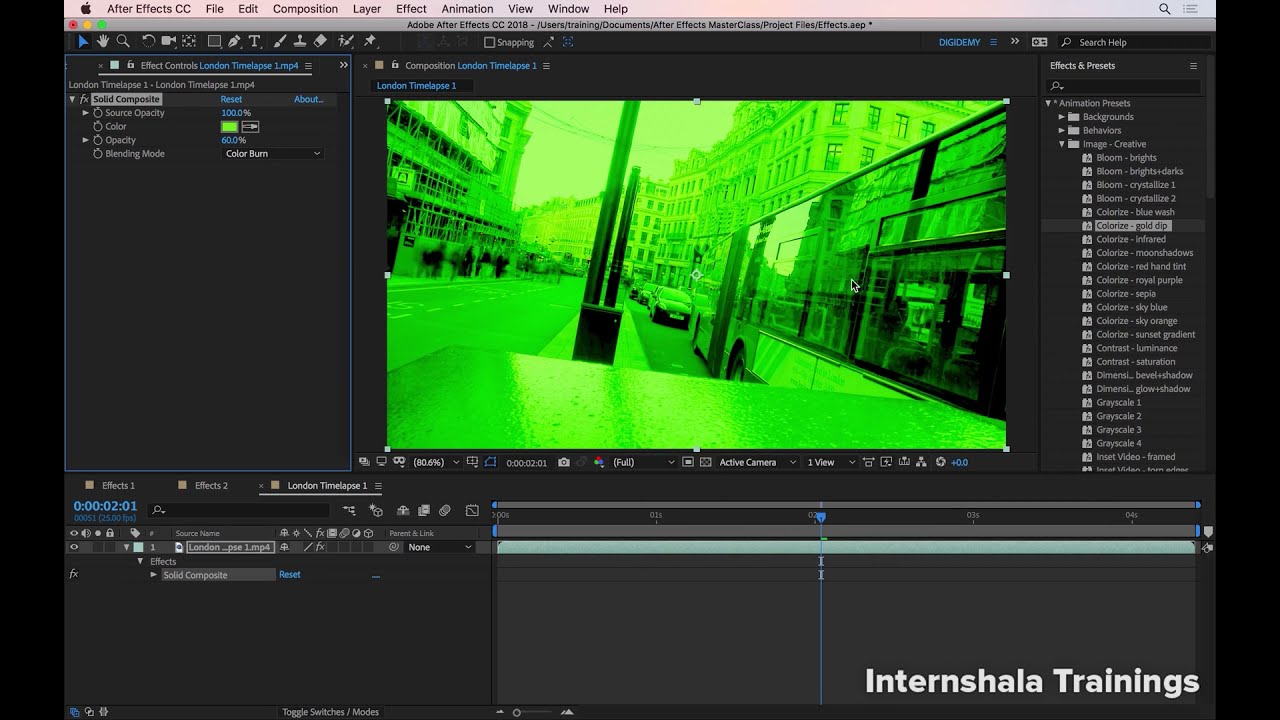Open the resolution Full dropdown

tap(644, 462)
